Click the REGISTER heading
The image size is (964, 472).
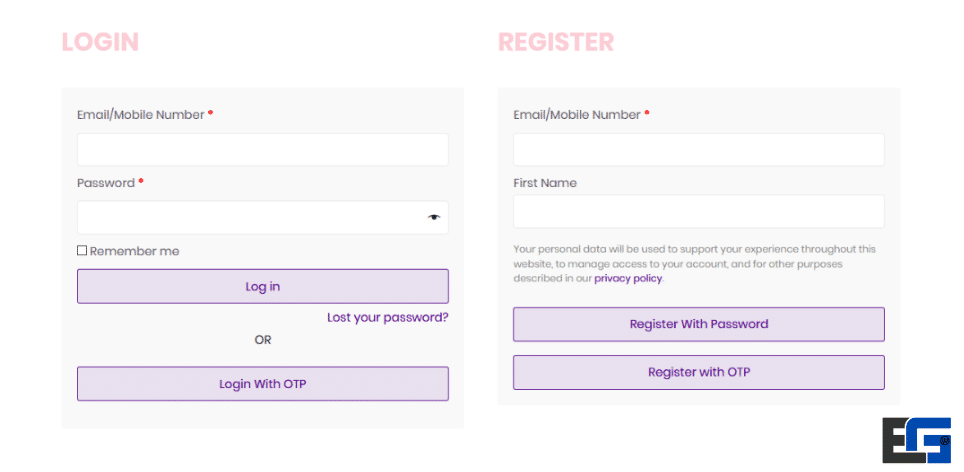coord(556,42)
